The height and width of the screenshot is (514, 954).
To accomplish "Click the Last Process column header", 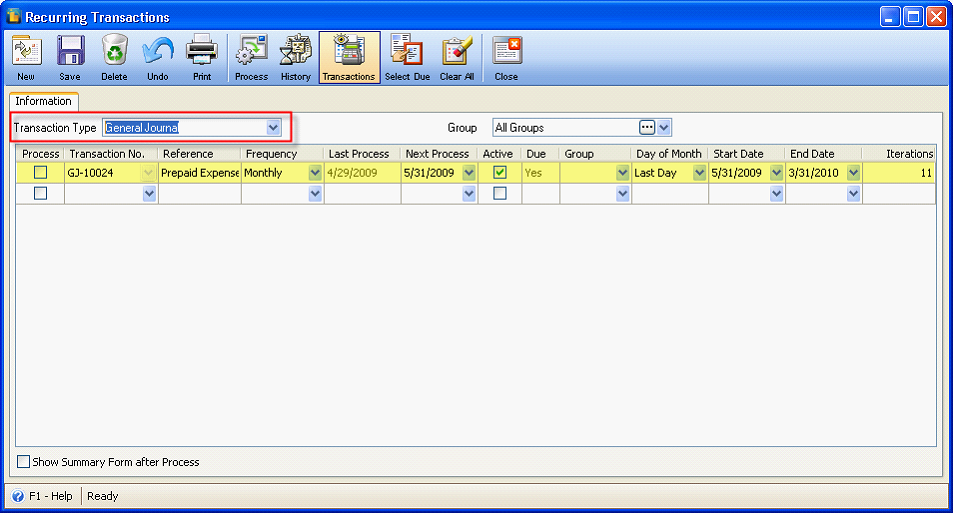I will coord(362,154).
